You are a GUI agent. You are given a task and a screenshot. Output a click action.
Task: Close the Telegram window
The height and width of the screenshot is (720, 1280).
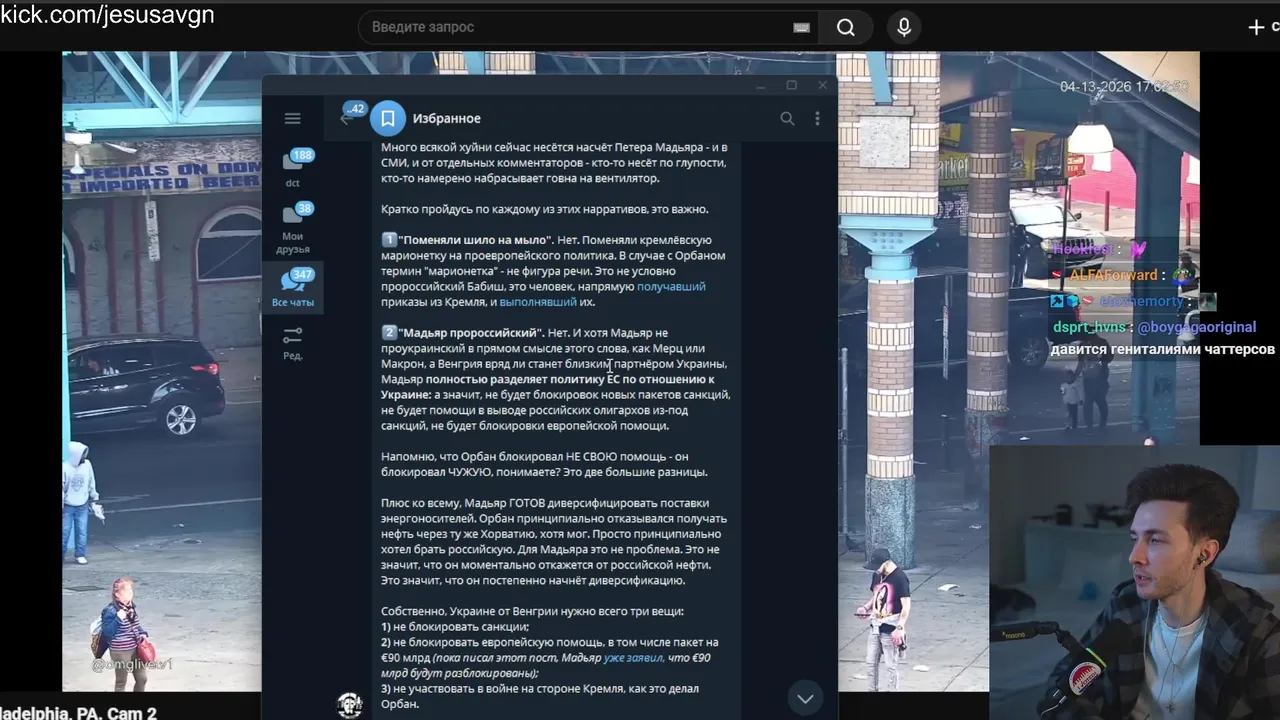click(822, 86)
